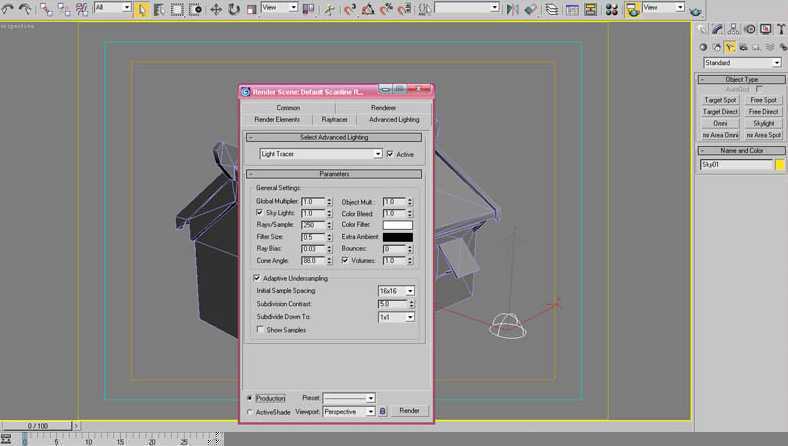
Task: Click the Mirror tool icon
Action: pyautogui.click(x=512, y=9)
